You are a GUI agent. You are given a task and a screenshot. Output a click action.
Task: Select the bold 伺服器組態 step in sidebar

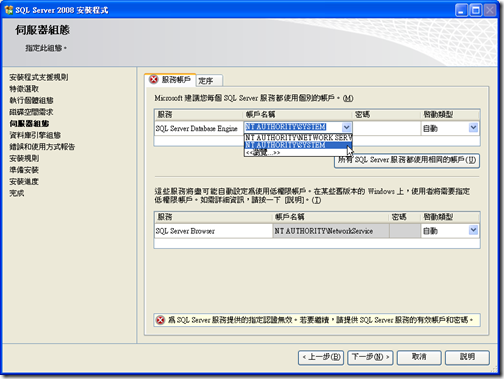pos(29,124)
